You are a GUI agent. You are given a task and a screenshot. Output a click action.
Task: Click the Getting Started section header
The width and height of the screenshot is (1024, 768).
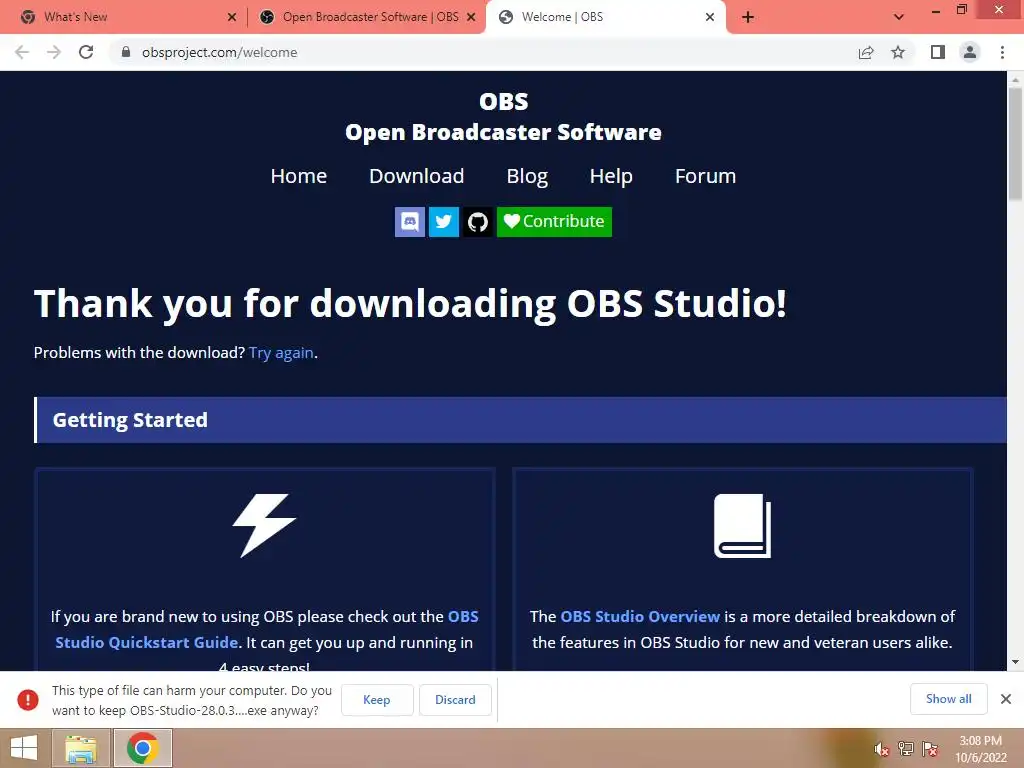click(520, 420)
